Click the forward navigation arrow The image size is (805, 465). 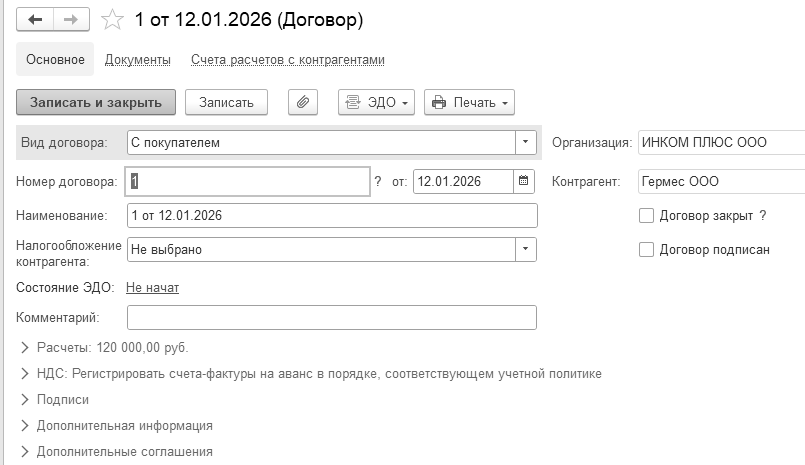[x=70, y=19]
